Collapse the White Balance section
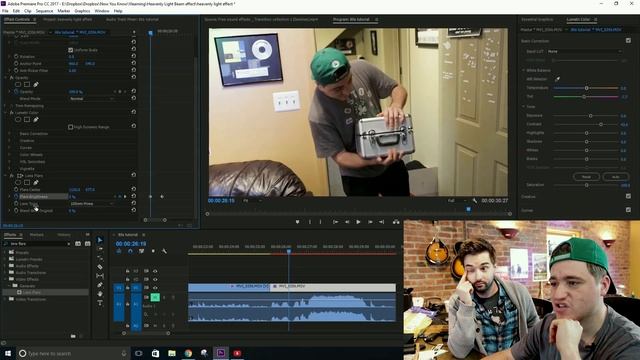This screenshot has width=640, height=360. 524,70
